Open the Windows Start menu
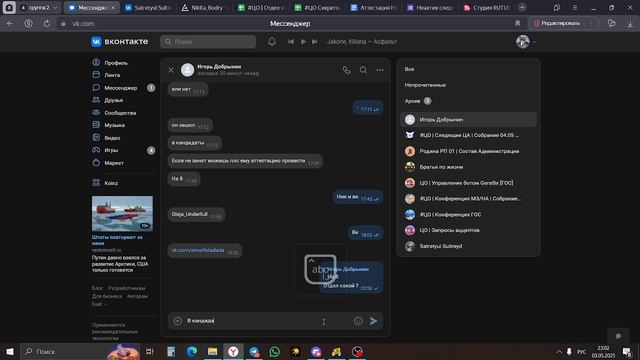640x360 pixels. (10, 351)
